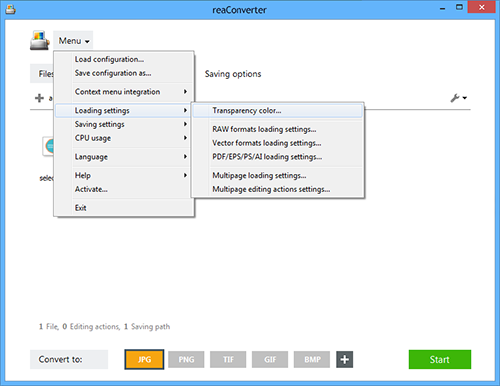Choose Load configuration... menu entry
This screenshot has width=500, height=386.
coord(124,59)
